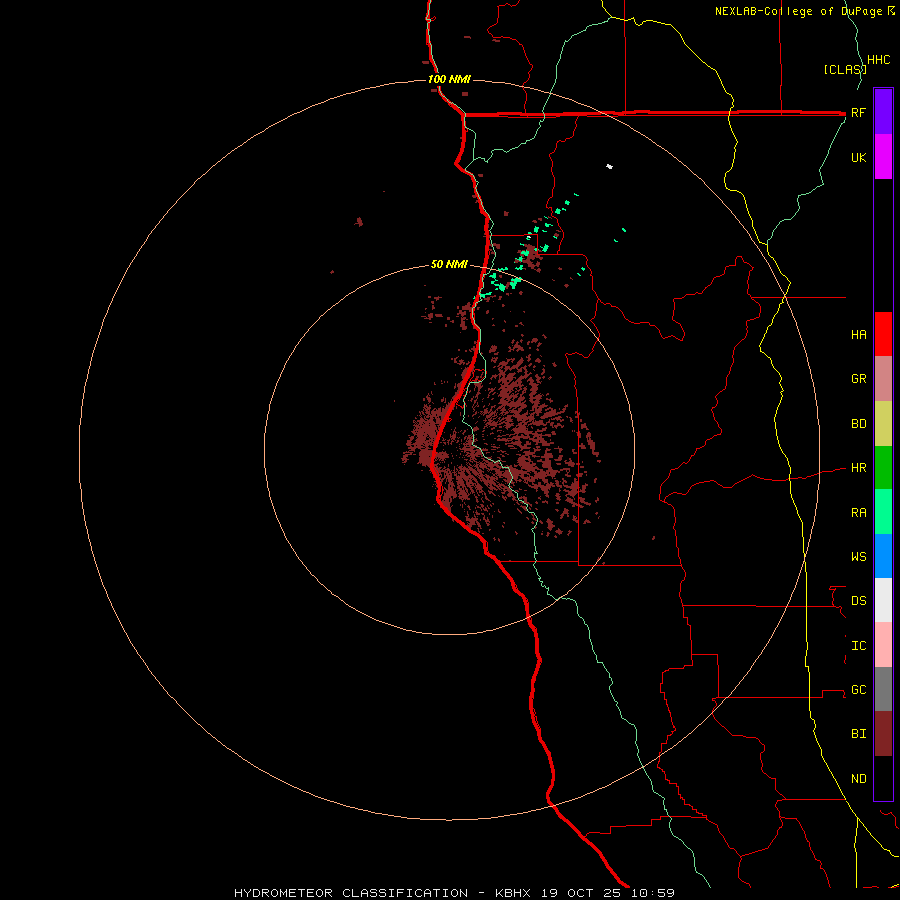Click the IC legend label
The height and width of the screenshot is (900, 900).
tap(859, 646)
